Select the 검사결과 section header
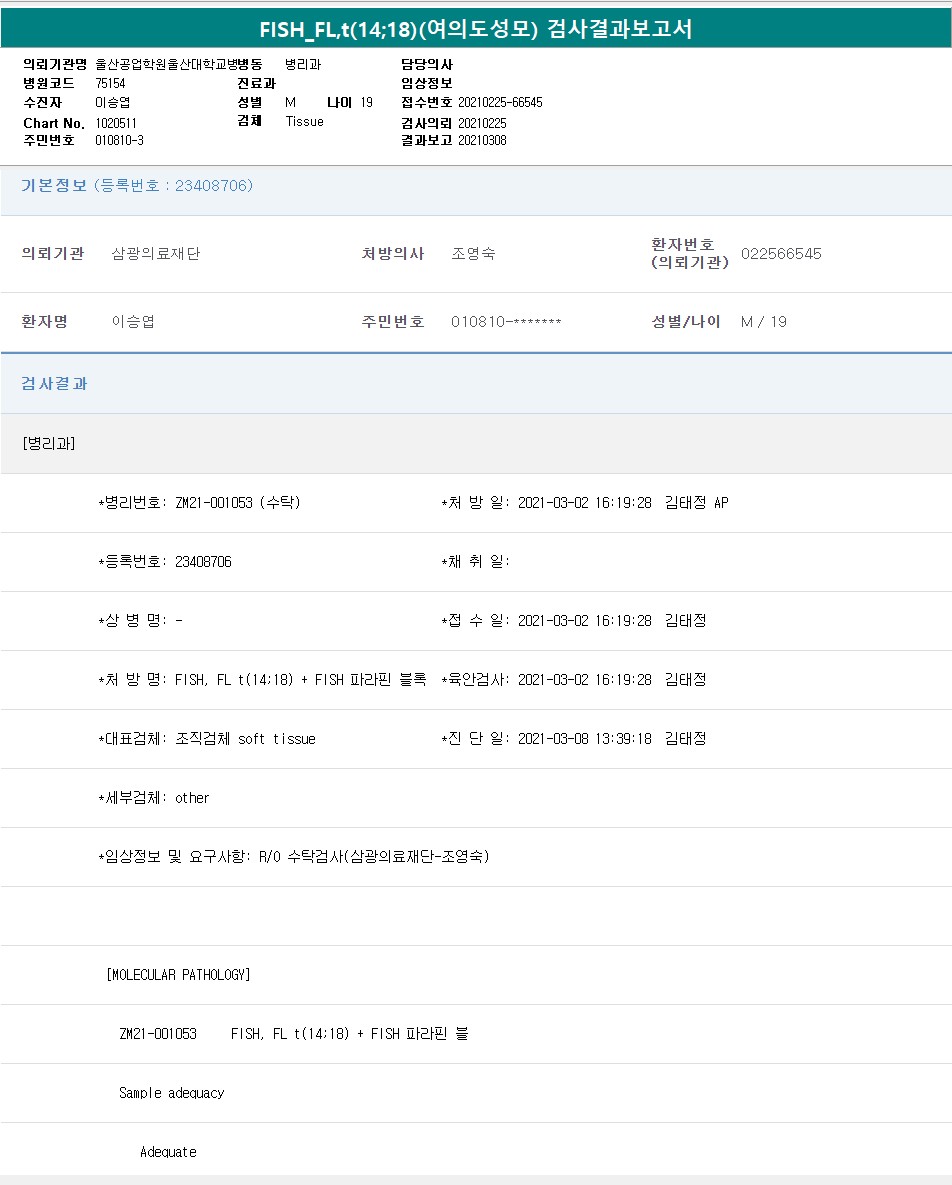The width and height of the screenshot is (952, 1185). (54, 384)
